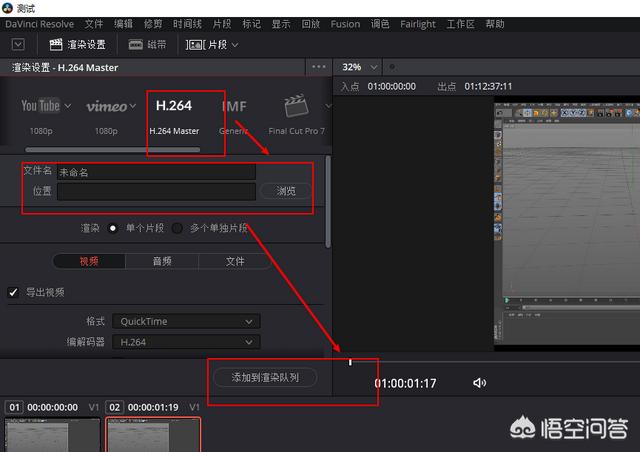Select the Final Cut Pro 7 preset
This screenshot has height=452, width=640.
click(x=297, y=115)
